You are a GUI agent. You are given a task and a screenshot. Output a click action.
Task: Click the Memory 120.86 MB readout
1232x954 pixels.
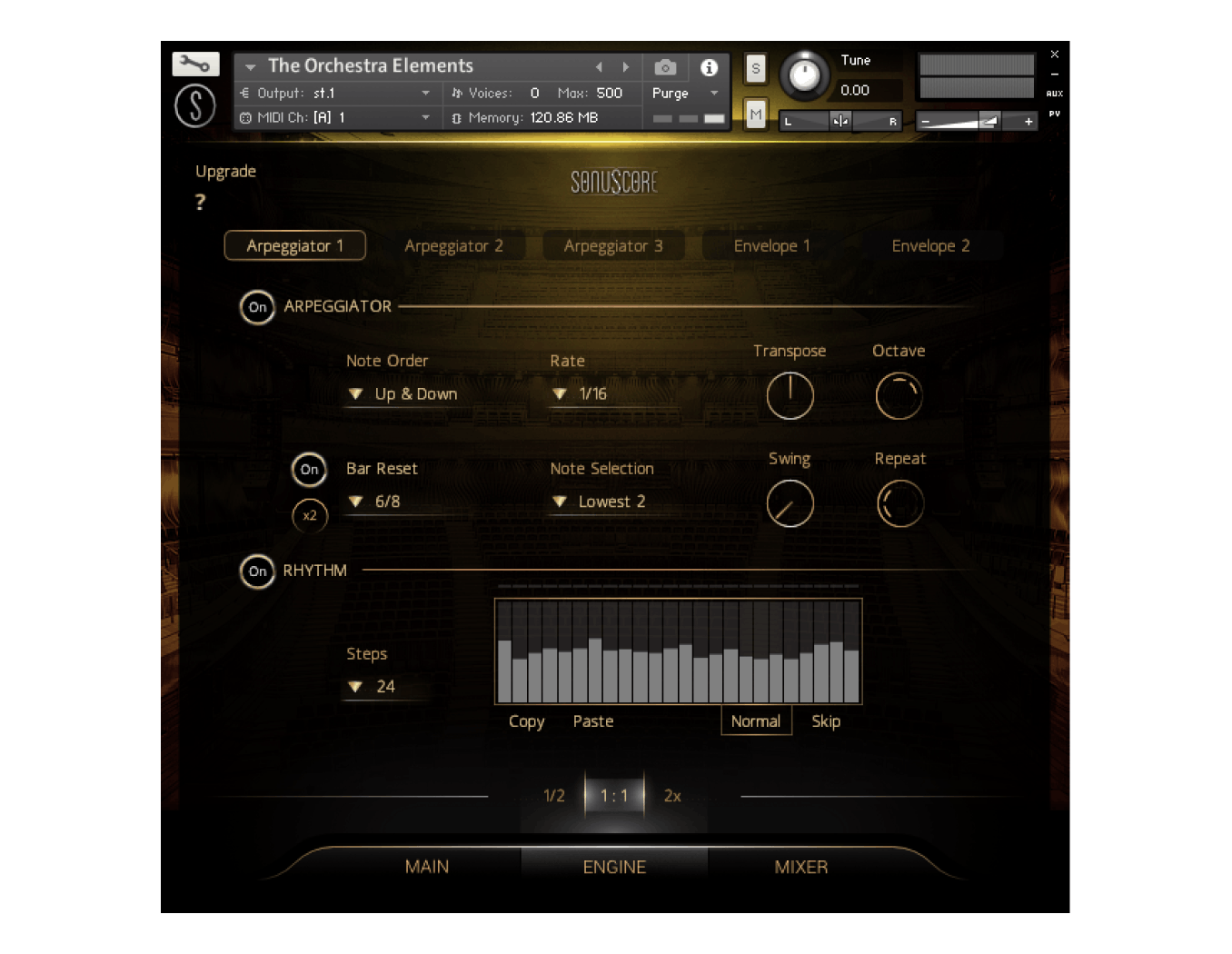(563, 117)
